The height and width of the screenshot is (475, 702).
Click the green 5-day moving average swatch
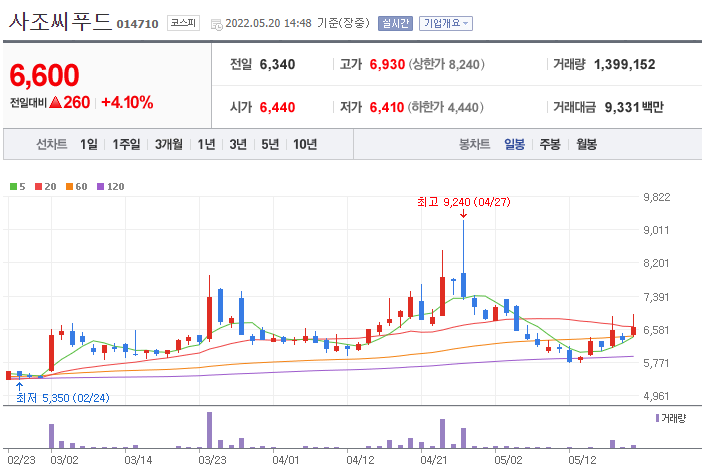13,187
